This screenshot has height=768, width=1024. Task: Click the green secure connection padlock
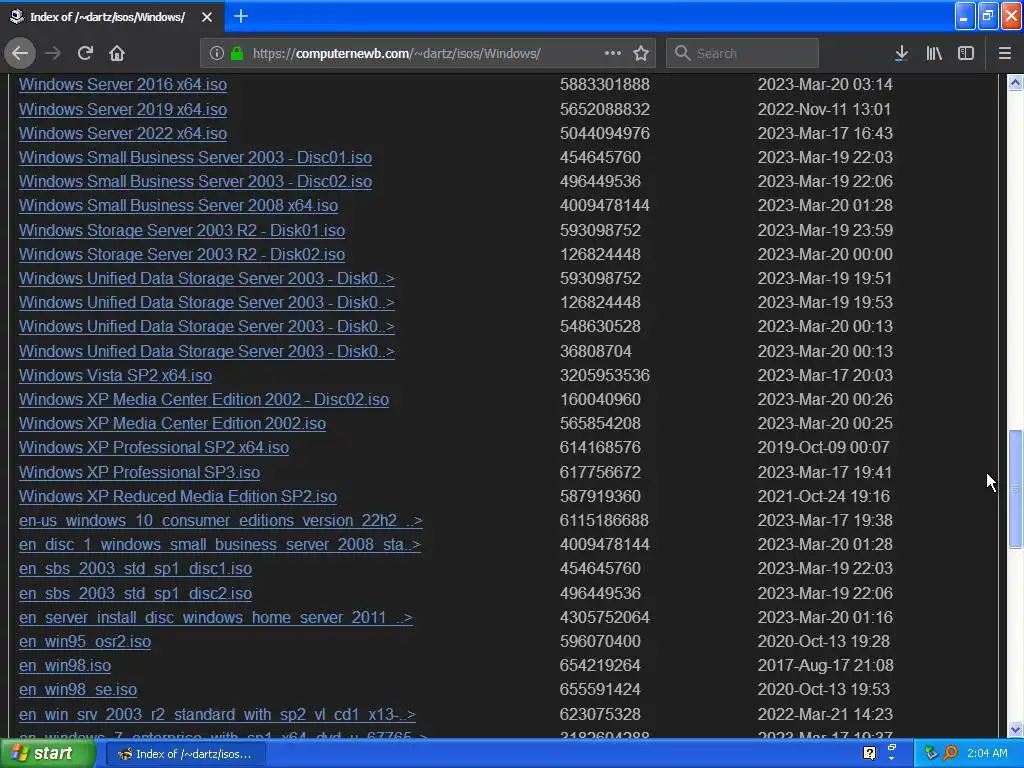click(x=237, y=53)
